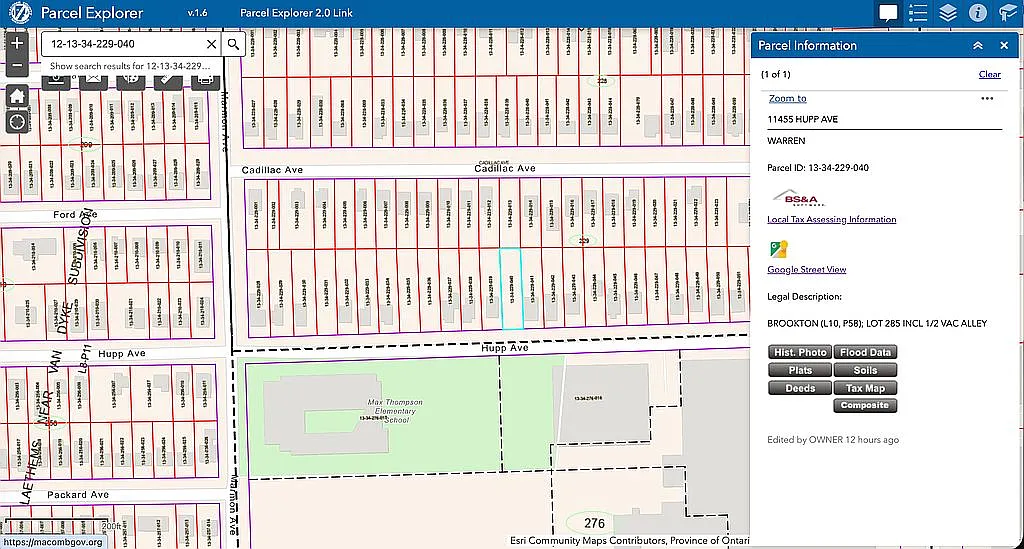This screenshot has width=1024, height=549.
Task: Open the printer tool button
Action: pos(205,82)
